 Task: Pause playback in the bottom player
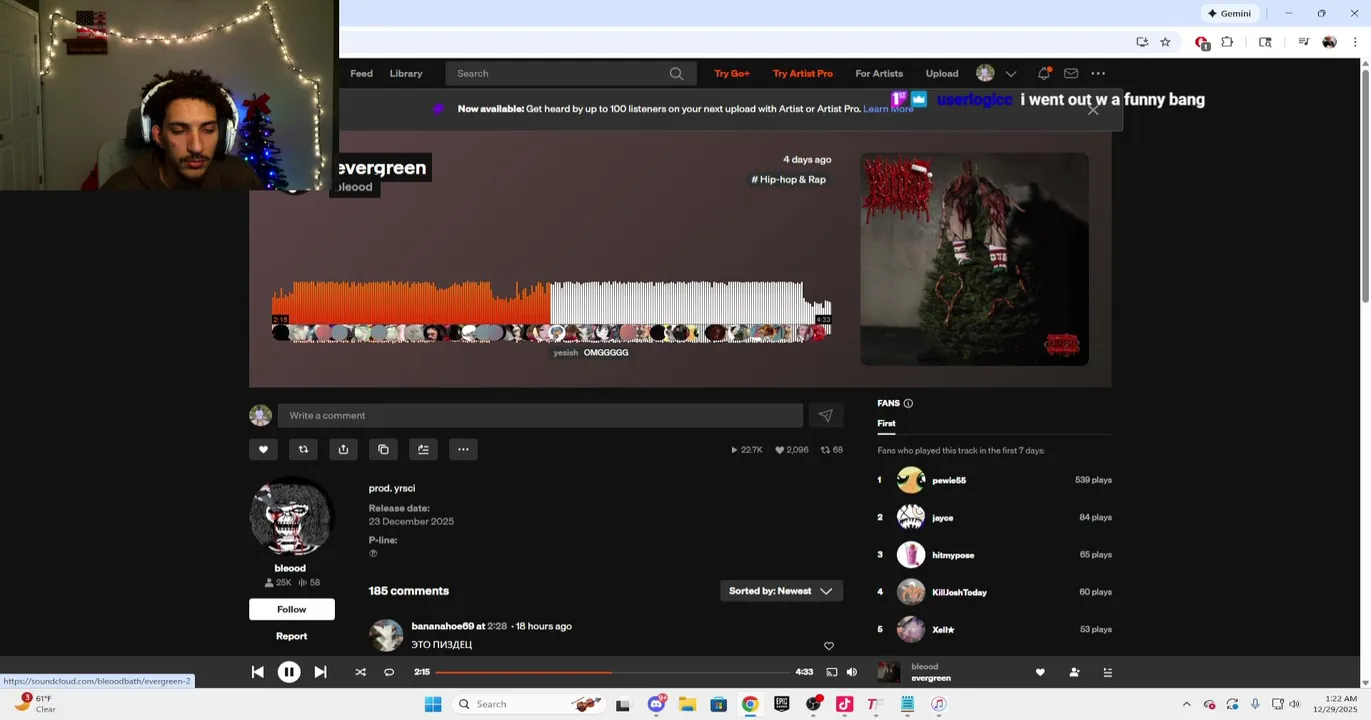click(288, 672)
